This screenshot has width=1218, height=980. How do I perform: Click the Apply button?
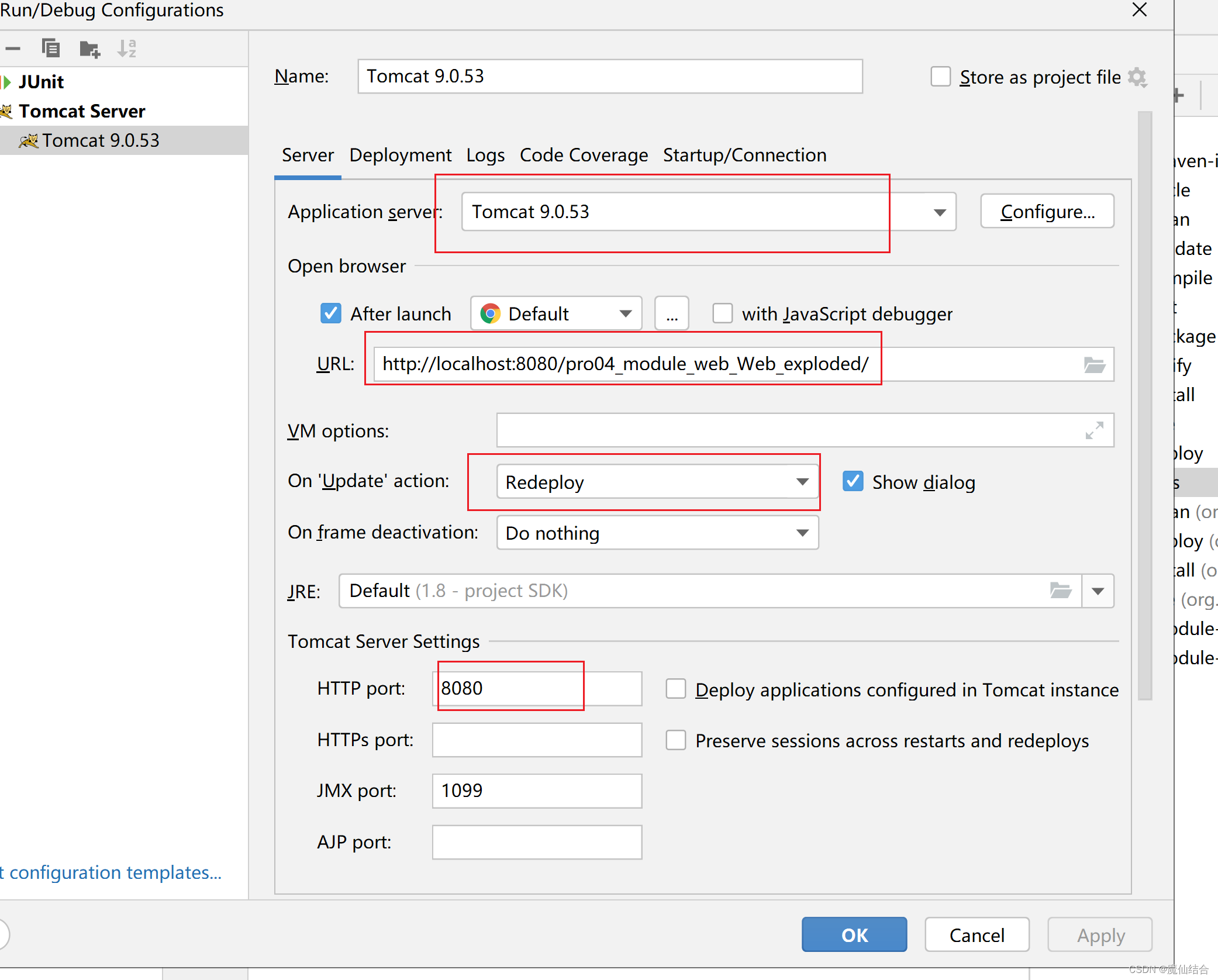(x=1100, y=934)
